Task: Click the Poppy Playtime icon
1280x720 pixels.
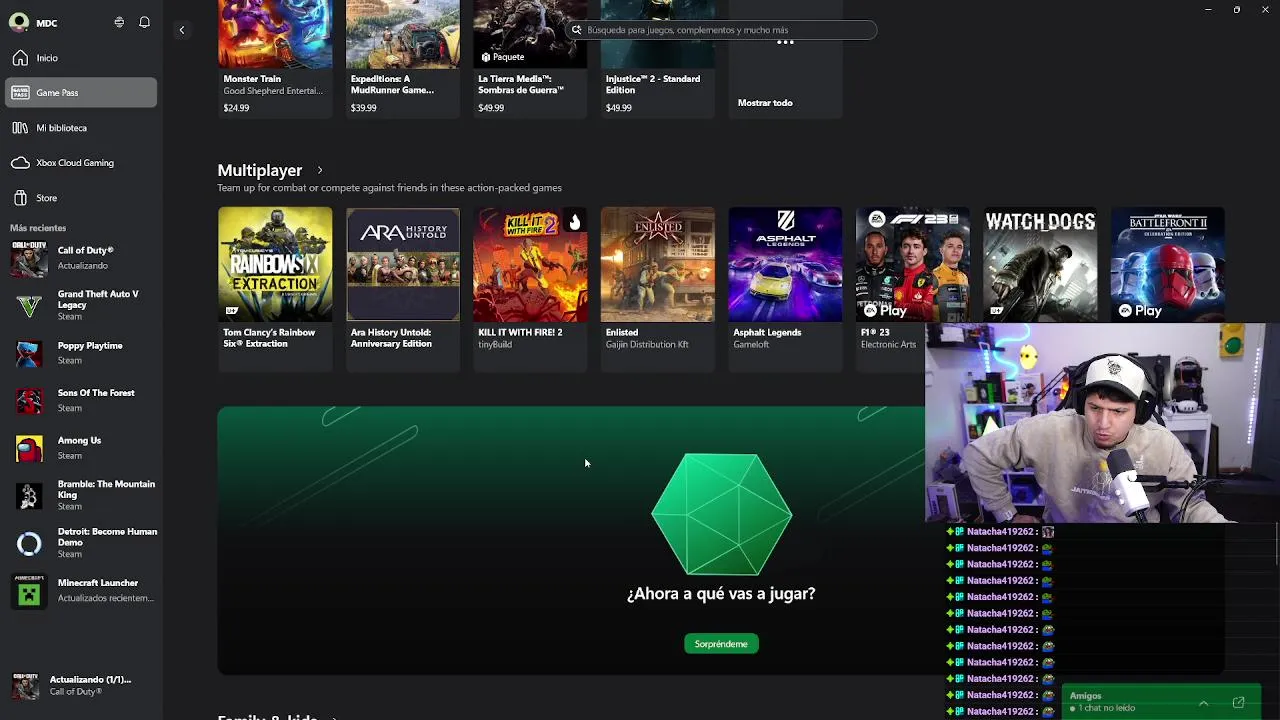Action: point(29,353)
